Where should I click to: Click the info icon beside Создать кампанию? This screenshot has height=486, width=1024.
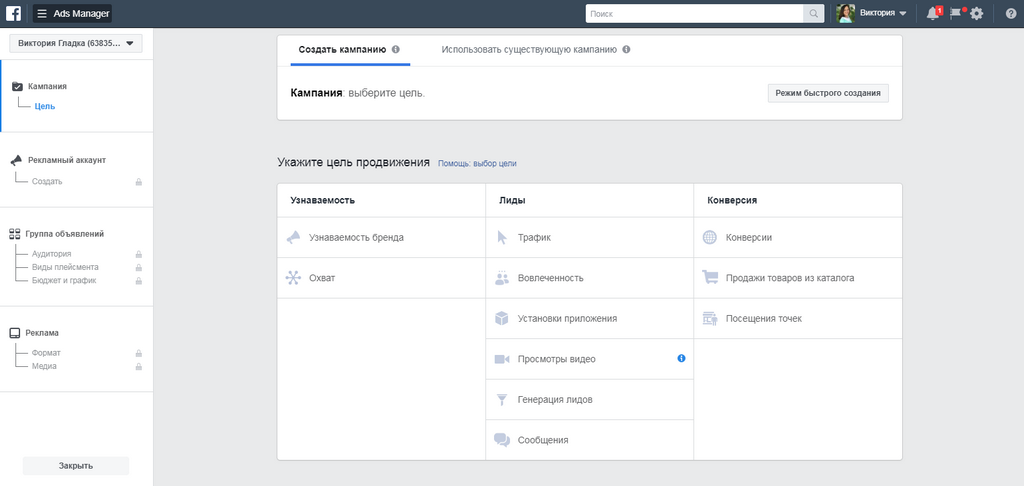396,50
